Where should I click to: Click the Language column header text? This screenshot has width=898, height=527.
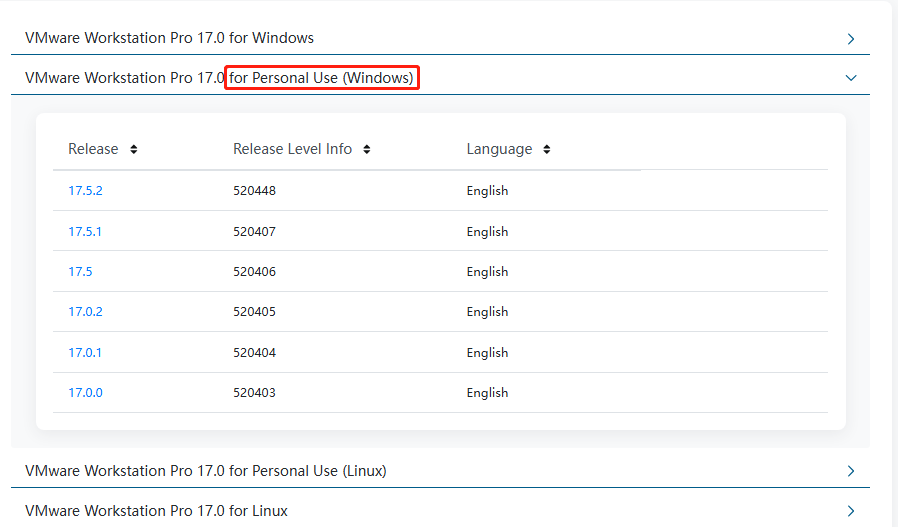tap(499, 150)
